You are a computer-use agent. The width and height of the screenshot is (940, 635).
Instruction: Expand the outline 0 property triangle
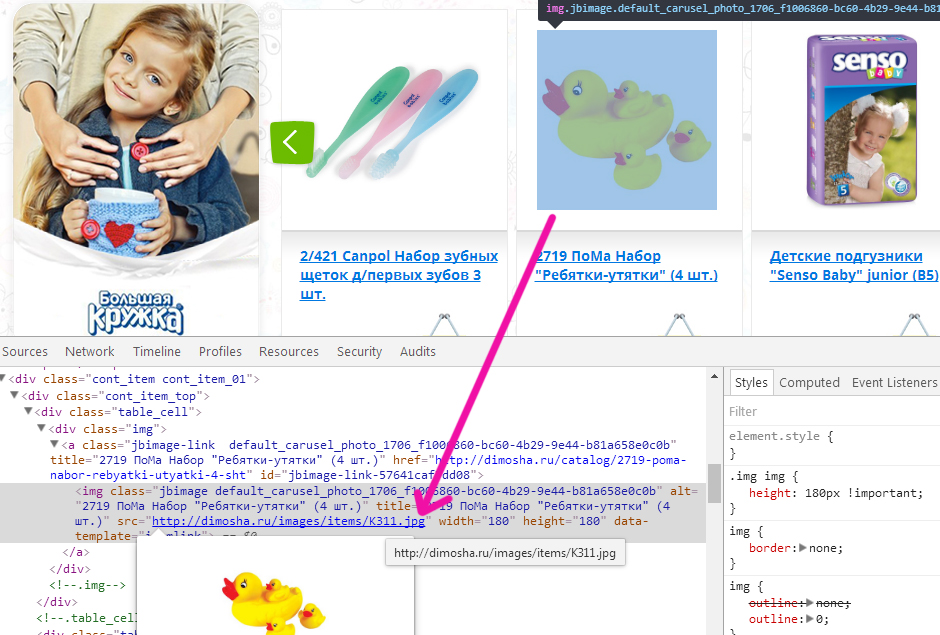point(809,619)
